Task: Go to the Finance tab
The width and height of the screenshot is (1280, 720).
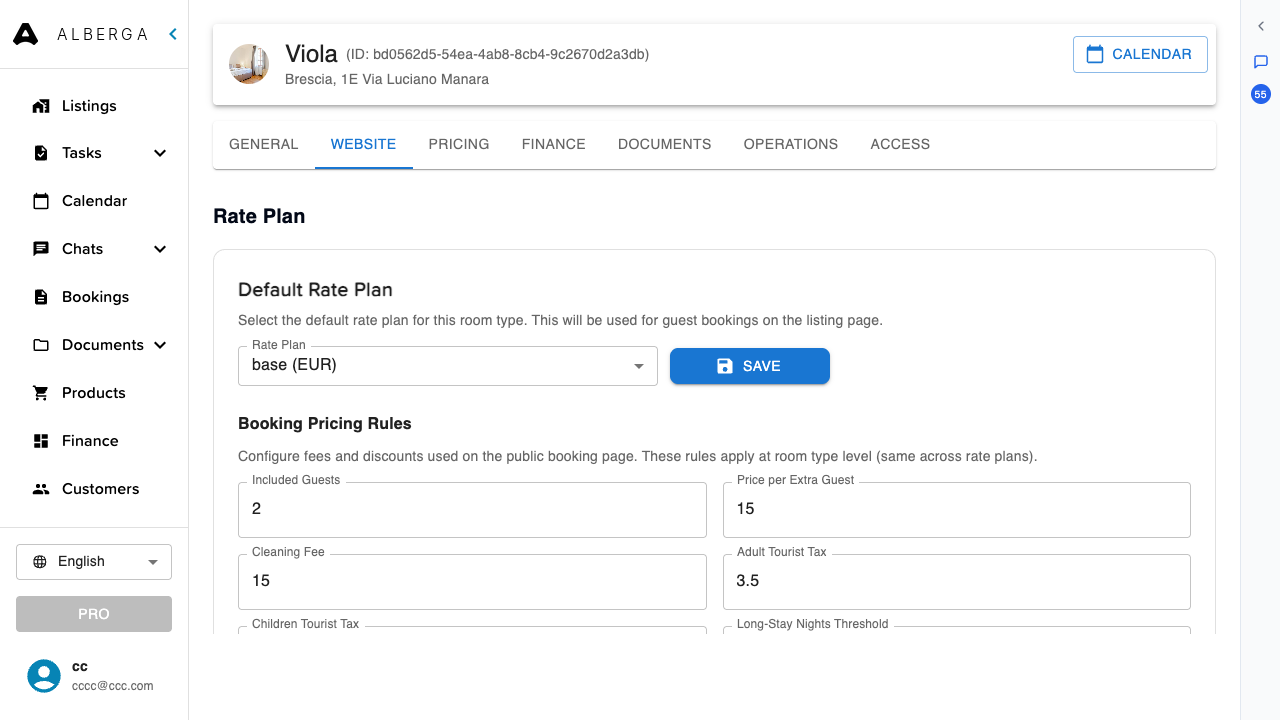Action: [554, 144]
